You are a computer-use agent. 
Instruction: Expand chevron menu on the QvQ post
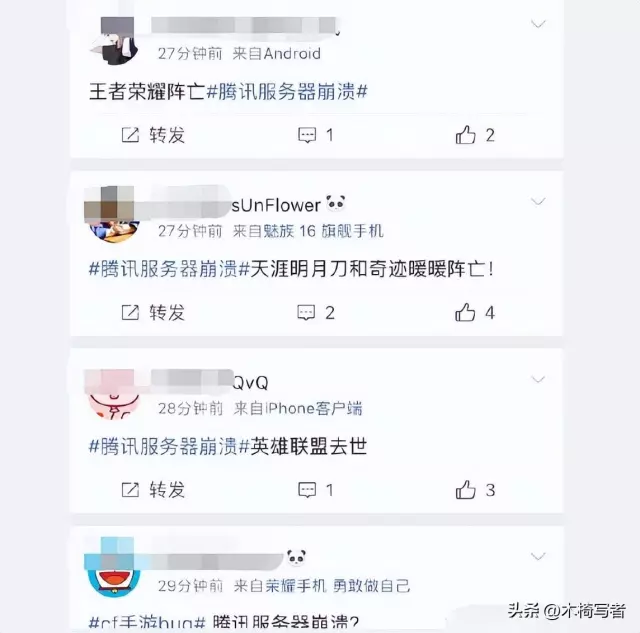pyautogui.click(x=538, y=380)
